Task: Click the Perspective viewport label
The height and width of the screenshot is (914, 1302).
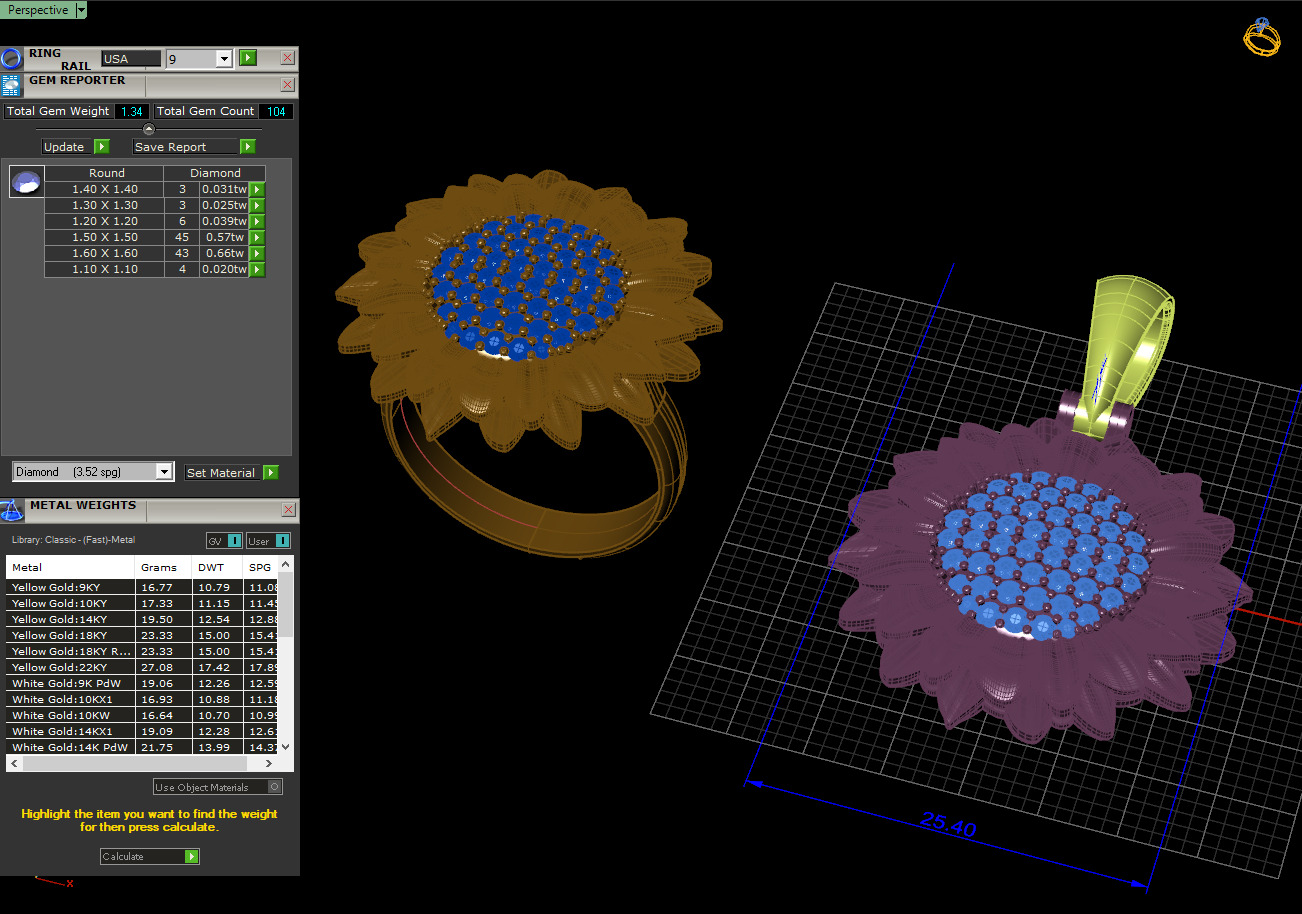Action: pos(38,10)
